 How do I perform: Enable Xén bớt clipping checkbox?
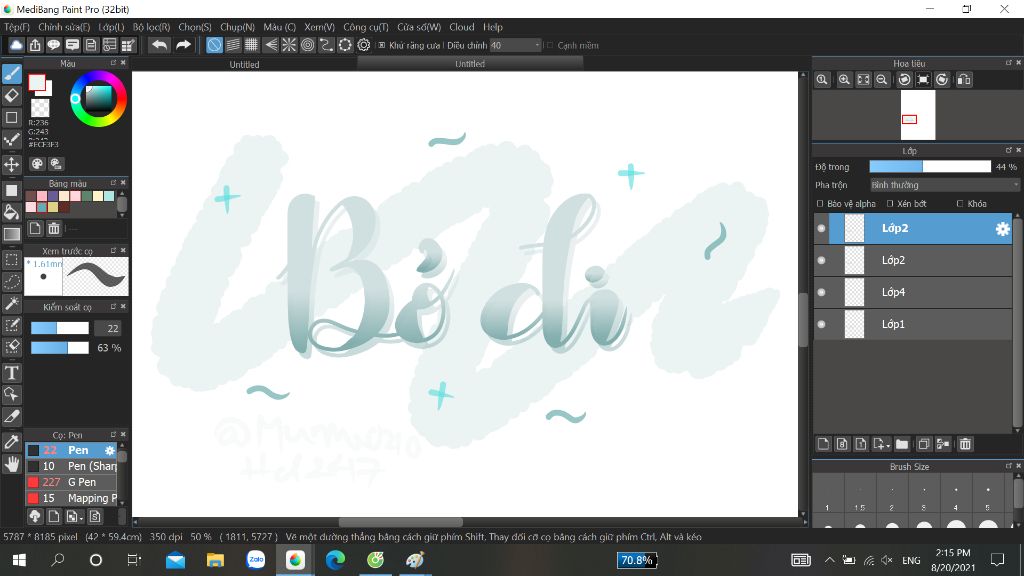(890, 204)
